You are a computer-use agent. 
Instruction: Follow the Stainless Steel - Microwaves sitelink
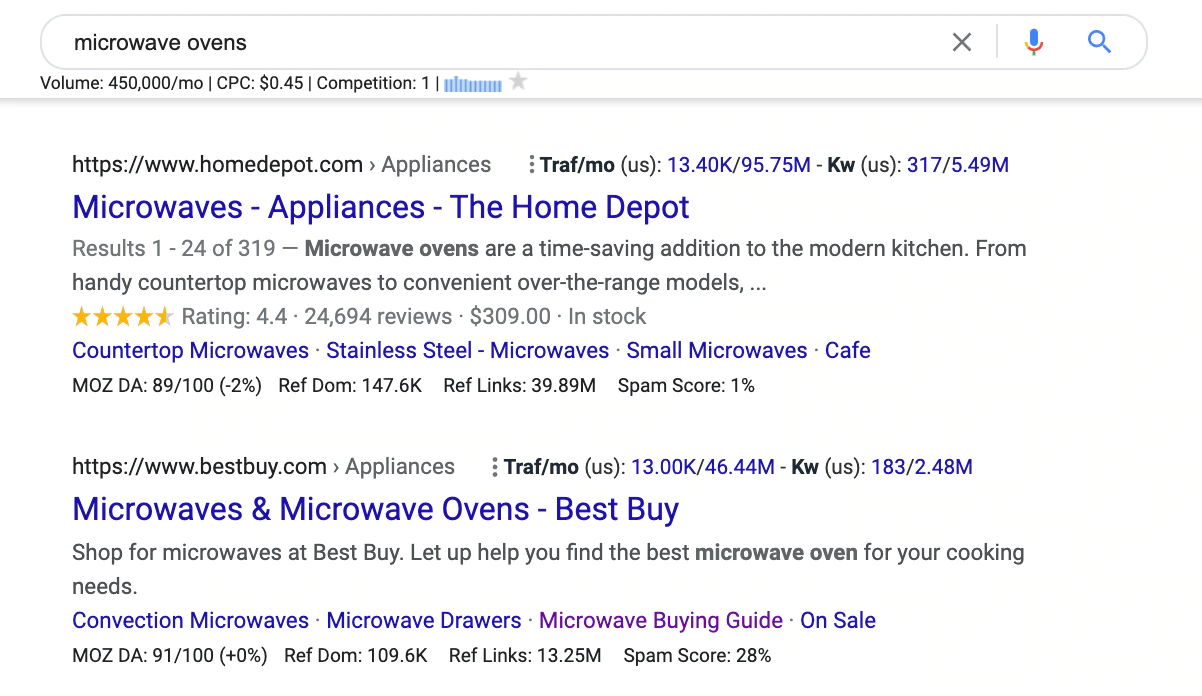tap(468, 350)
